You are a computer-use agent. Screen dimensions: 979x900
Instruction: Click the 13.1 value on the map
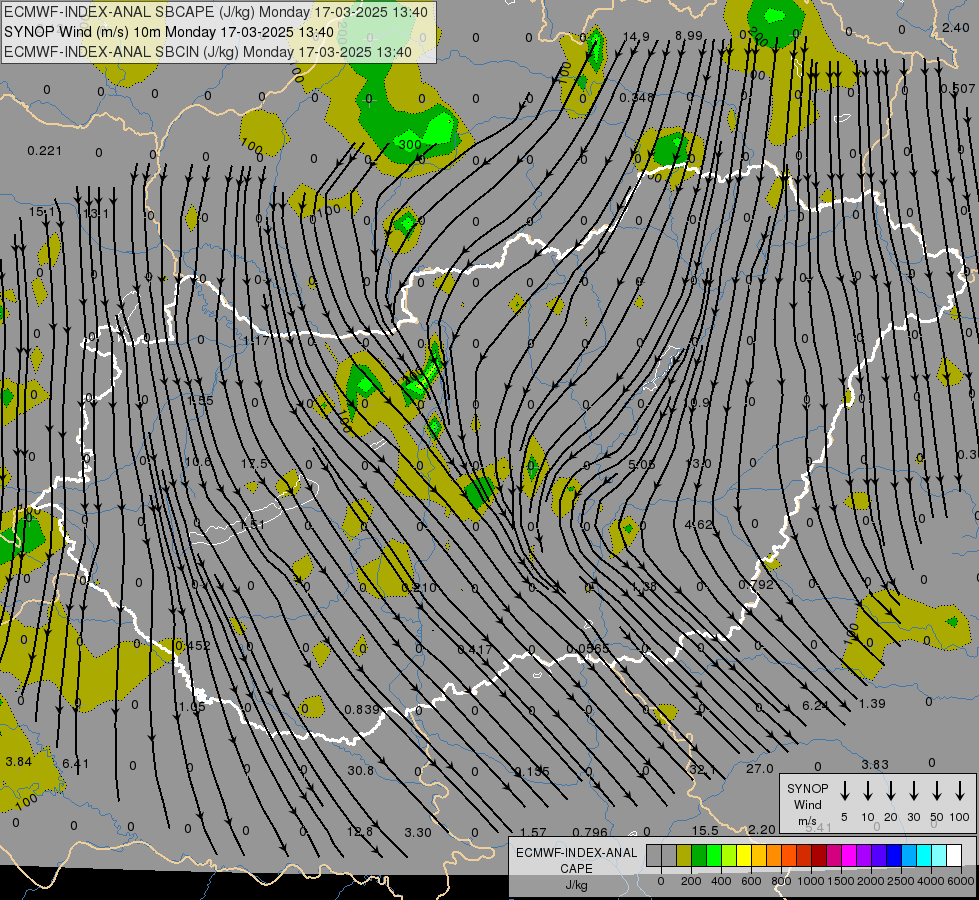point(96,214)
